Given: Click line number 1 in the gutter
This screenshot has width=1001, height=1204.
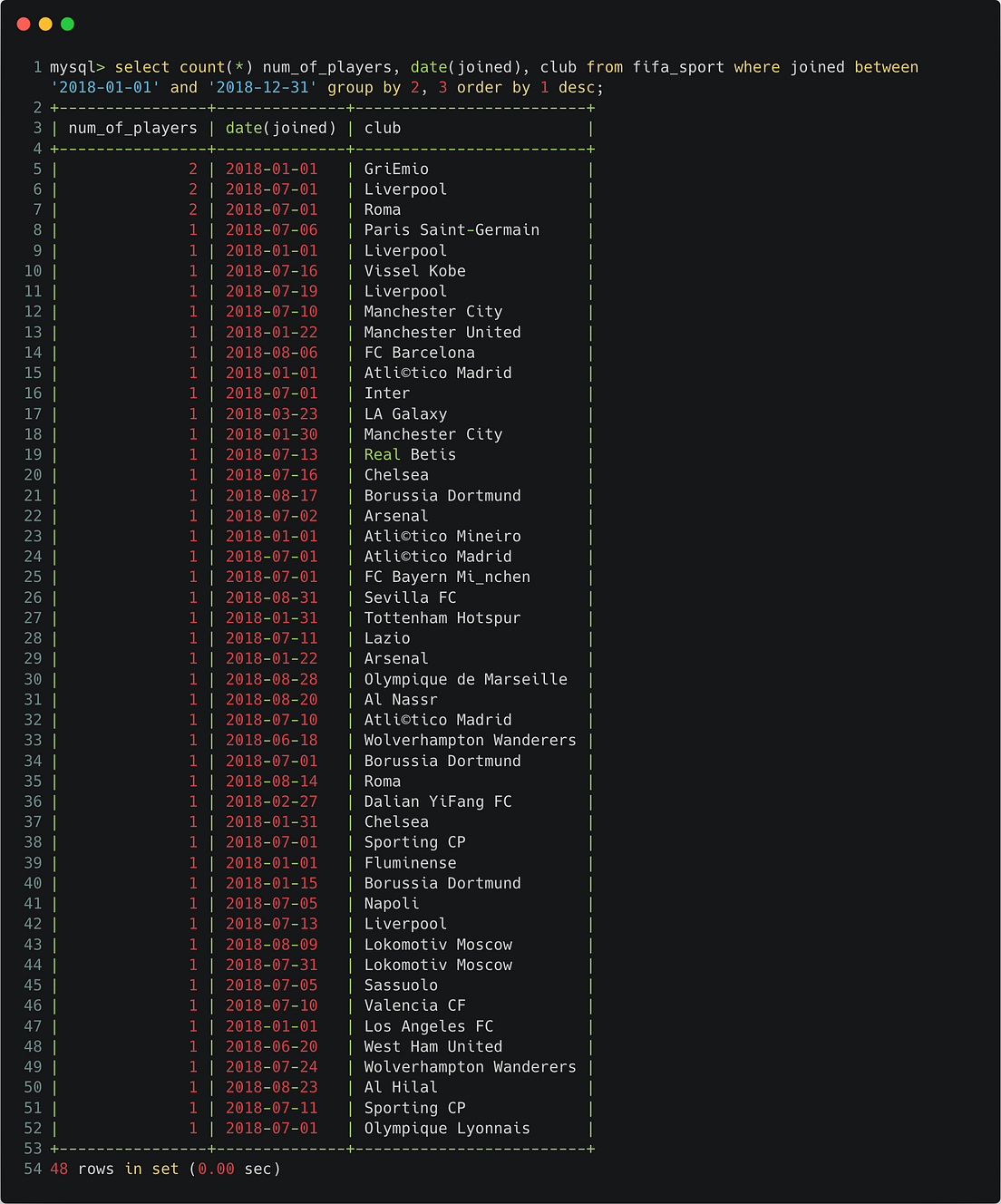Looking at the screenshot, I should click(x=36, y=66).
